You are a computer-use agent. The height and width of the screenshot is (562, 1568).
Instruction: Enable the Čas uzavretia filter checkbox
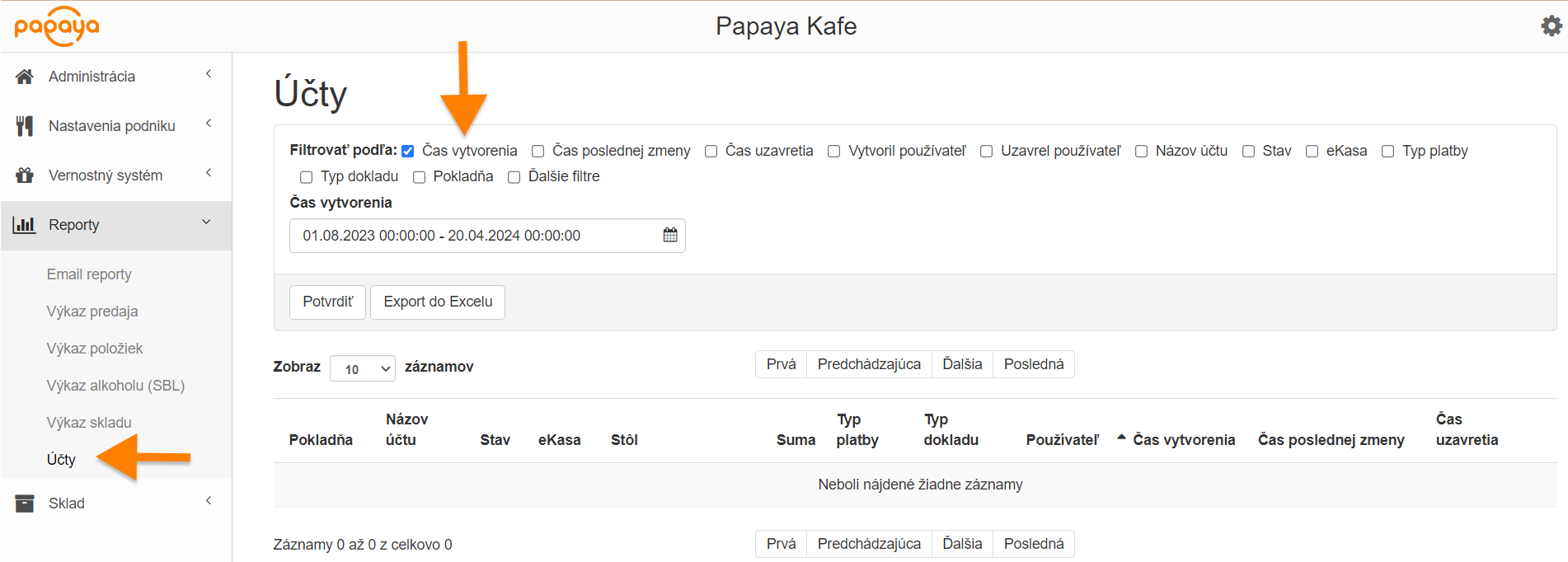coord(711,152)
